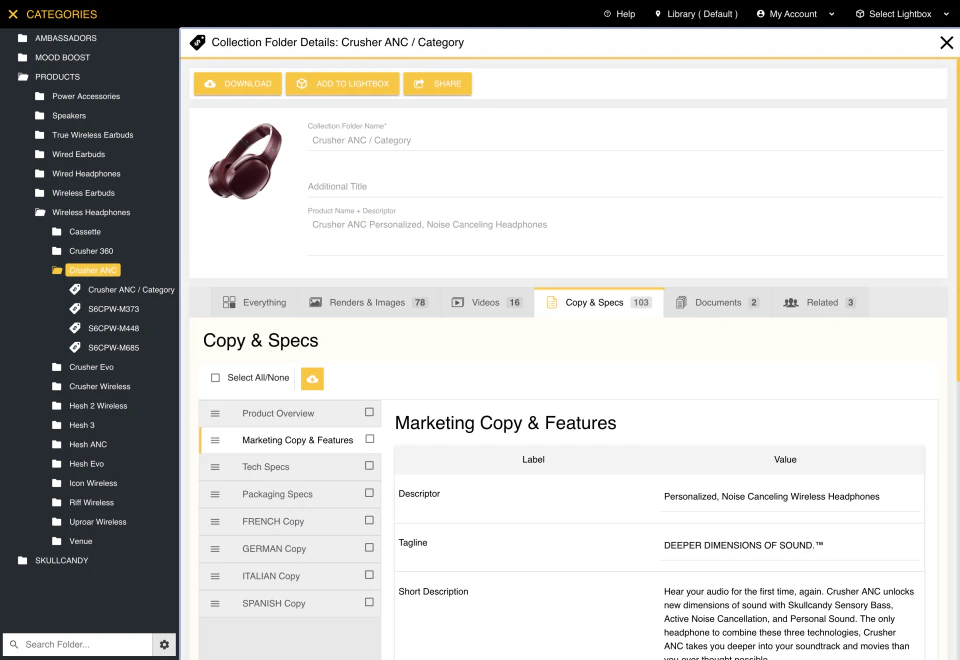The width and height of the screenshot is (960, 660).
Task: Collapse the Wireless Headphones folder
Action: coord(40,213)
